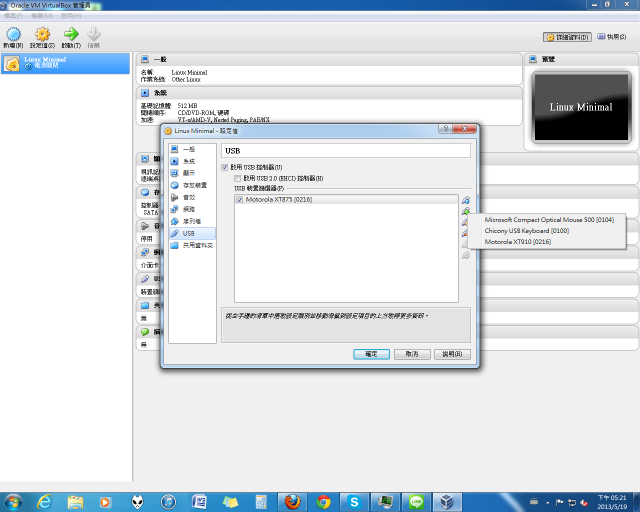Open Firefox from the taskbar
The width and height of the screenshot is (640, 512).
coord(292,502)
